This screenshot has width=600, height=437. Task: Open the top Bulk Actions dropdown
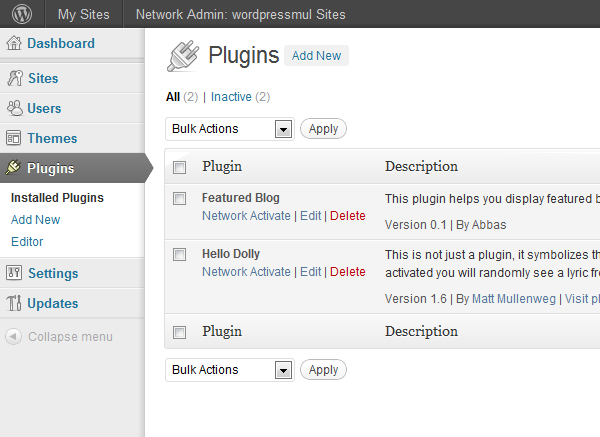230,129
